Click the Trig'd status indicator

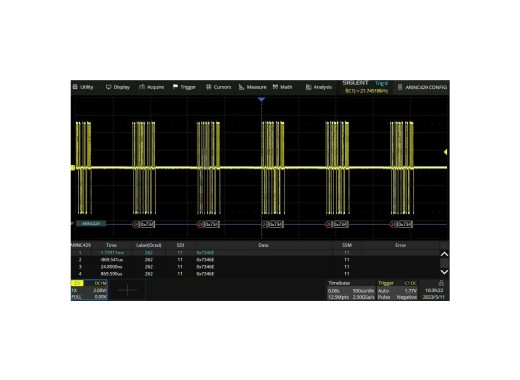coord(381,83)
